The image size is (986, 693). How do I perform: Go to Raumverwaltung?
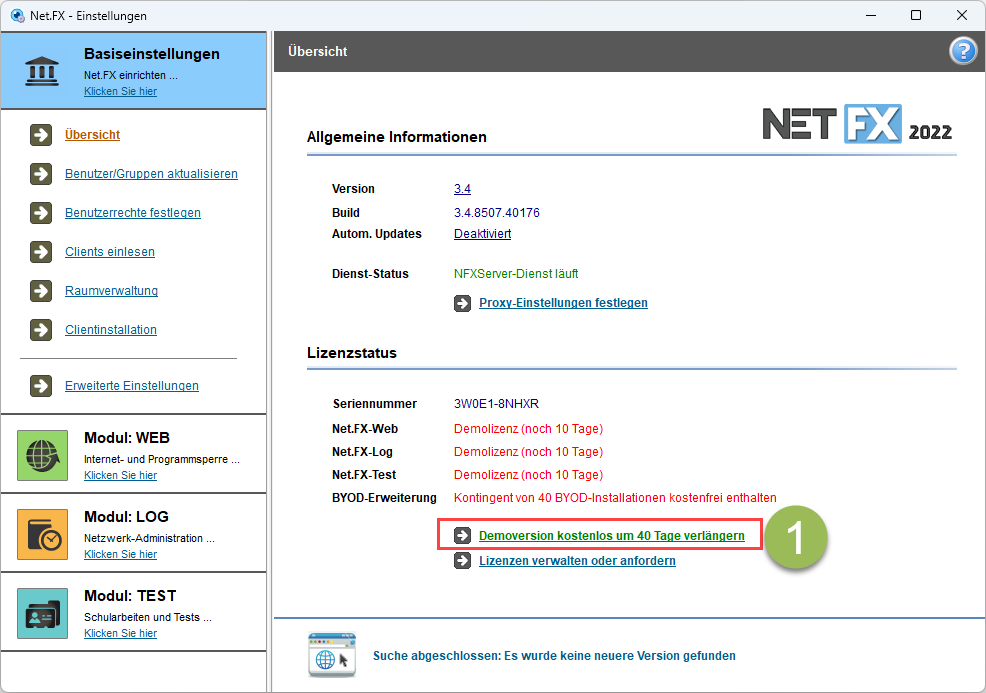pos(111,291)
